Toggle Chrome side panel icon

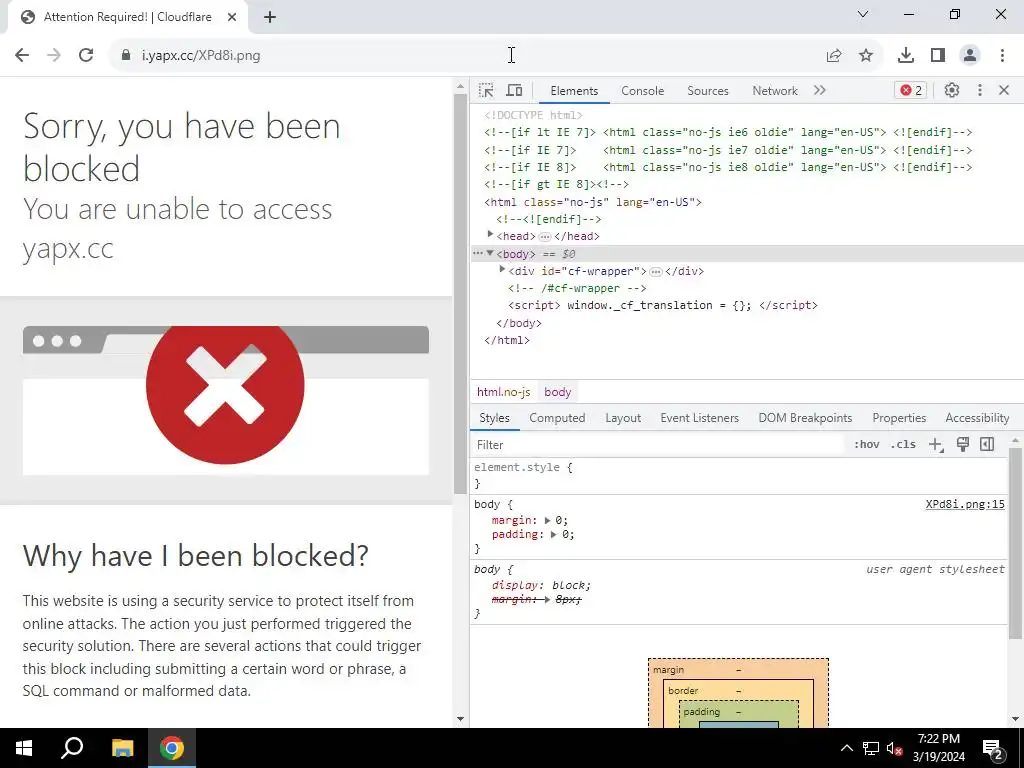coord(938,56)
